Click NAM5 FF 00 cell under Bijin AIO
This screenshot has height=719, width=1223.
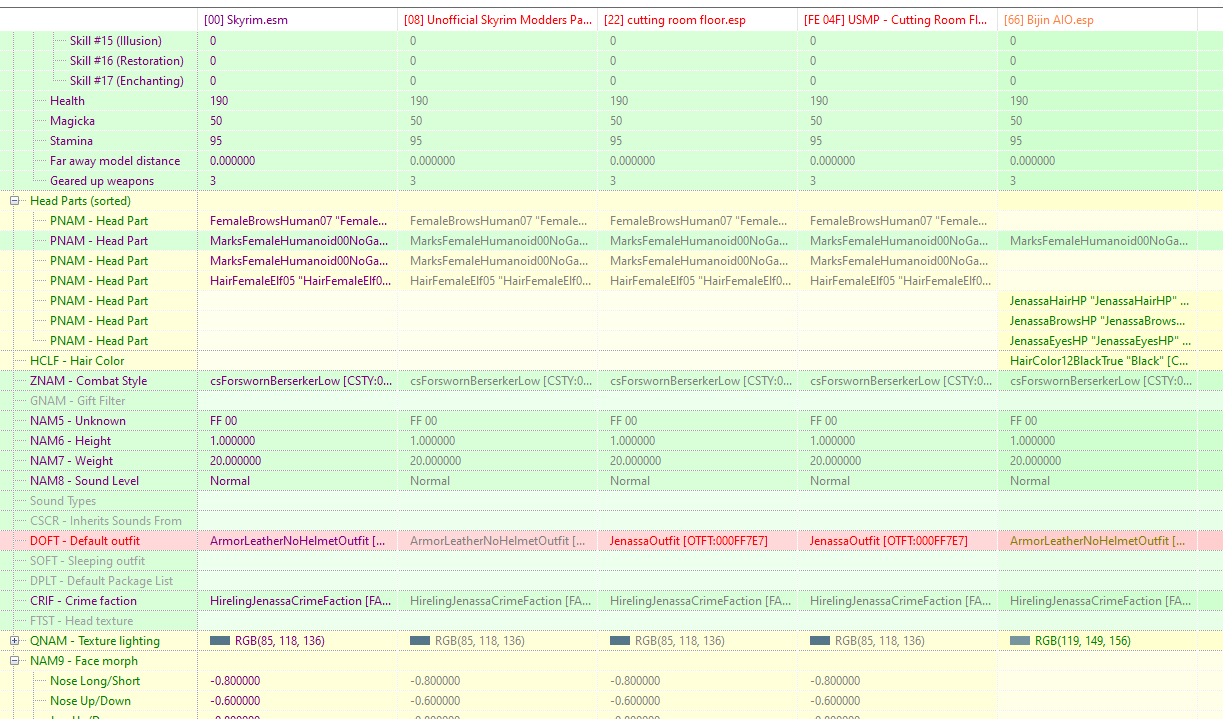pos(1024,421)
